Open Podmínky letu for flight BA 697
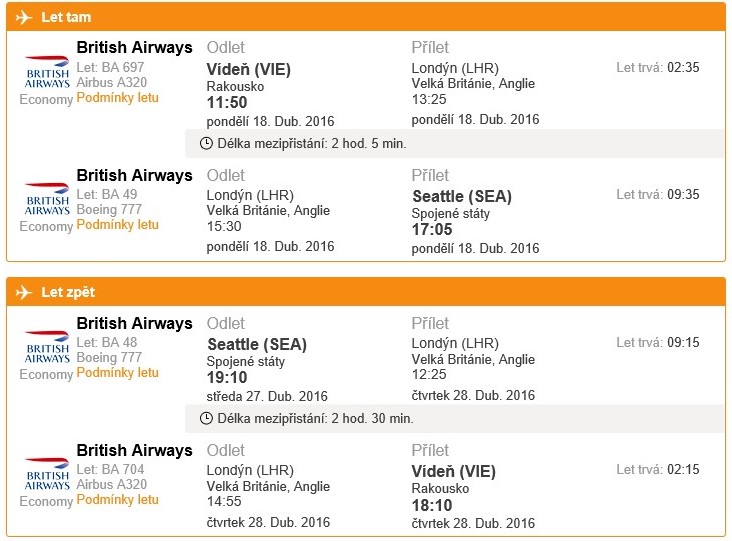 point(118,98)
